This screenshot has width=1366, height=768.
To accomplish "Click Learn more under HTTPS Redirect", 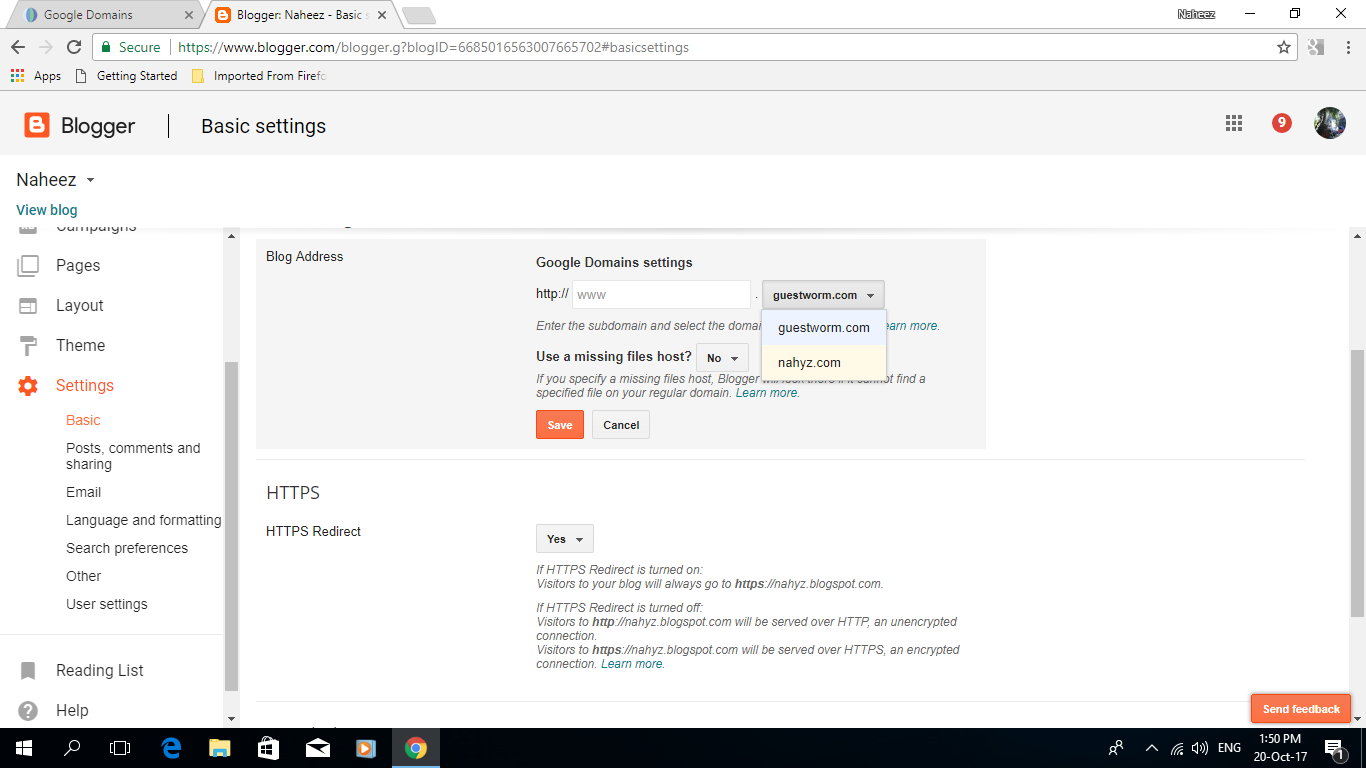I will pyautogui.click(x=633, y=664).
